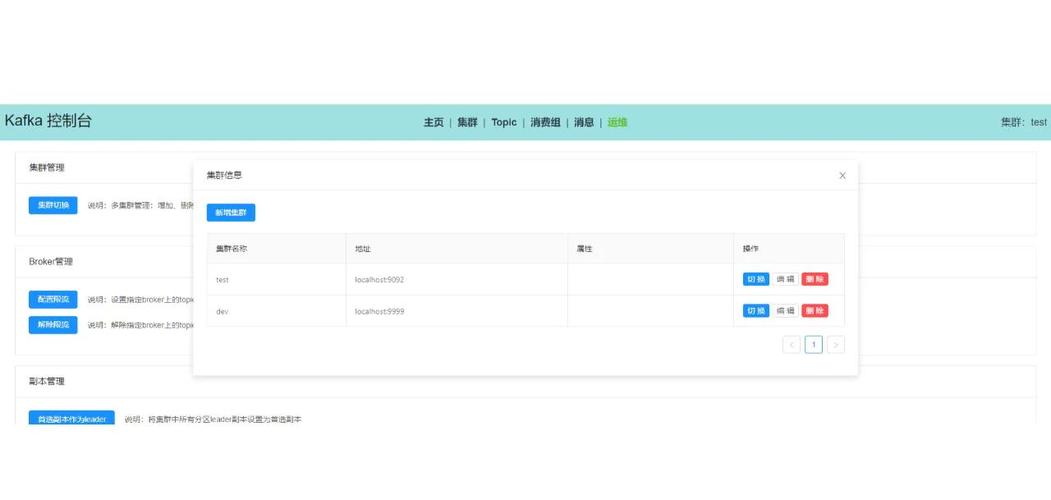Click 删除 for the test cluster row
This screenshot has height=500, width=1051.
pyautogui.click(x=815, y=279)
